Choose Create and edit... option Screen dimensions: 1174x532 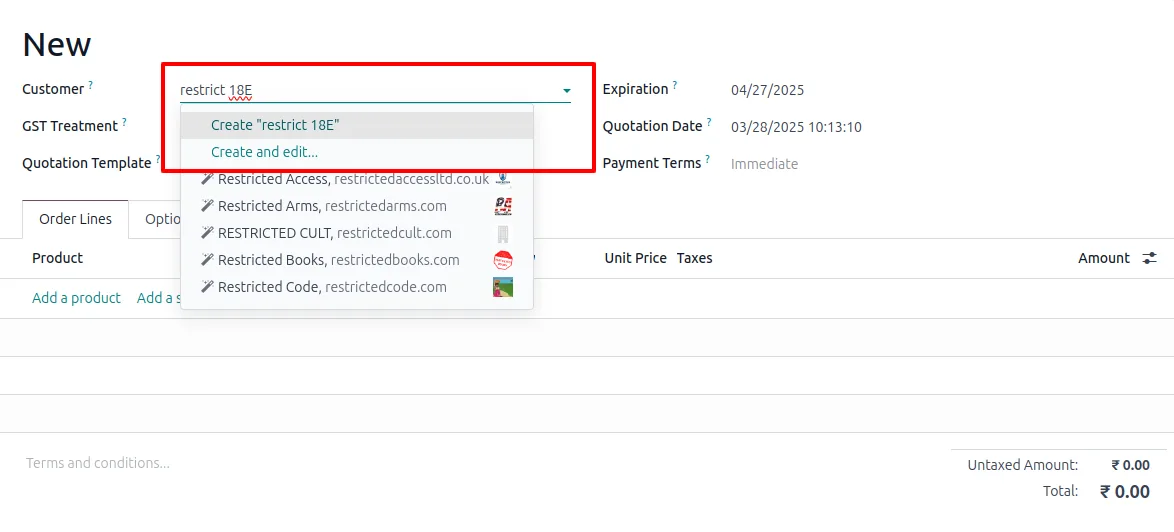tap(357, 152)
